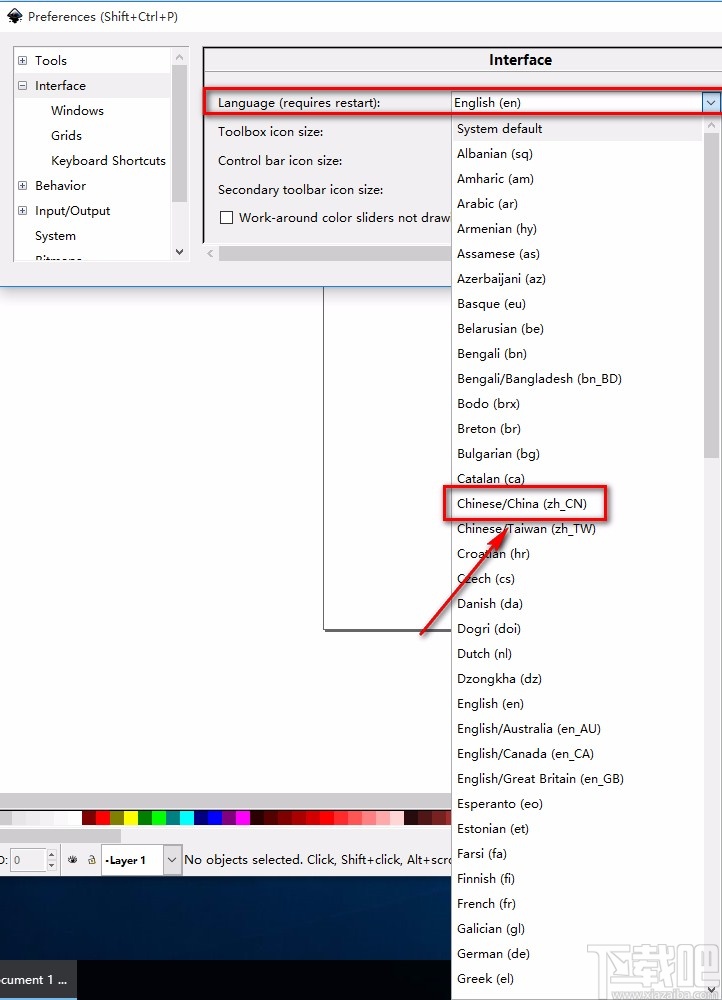Click the preferences tree scroll-up arrow
Image resolution: width=722 pixels, height=1000 pixels.
[180, 57]
